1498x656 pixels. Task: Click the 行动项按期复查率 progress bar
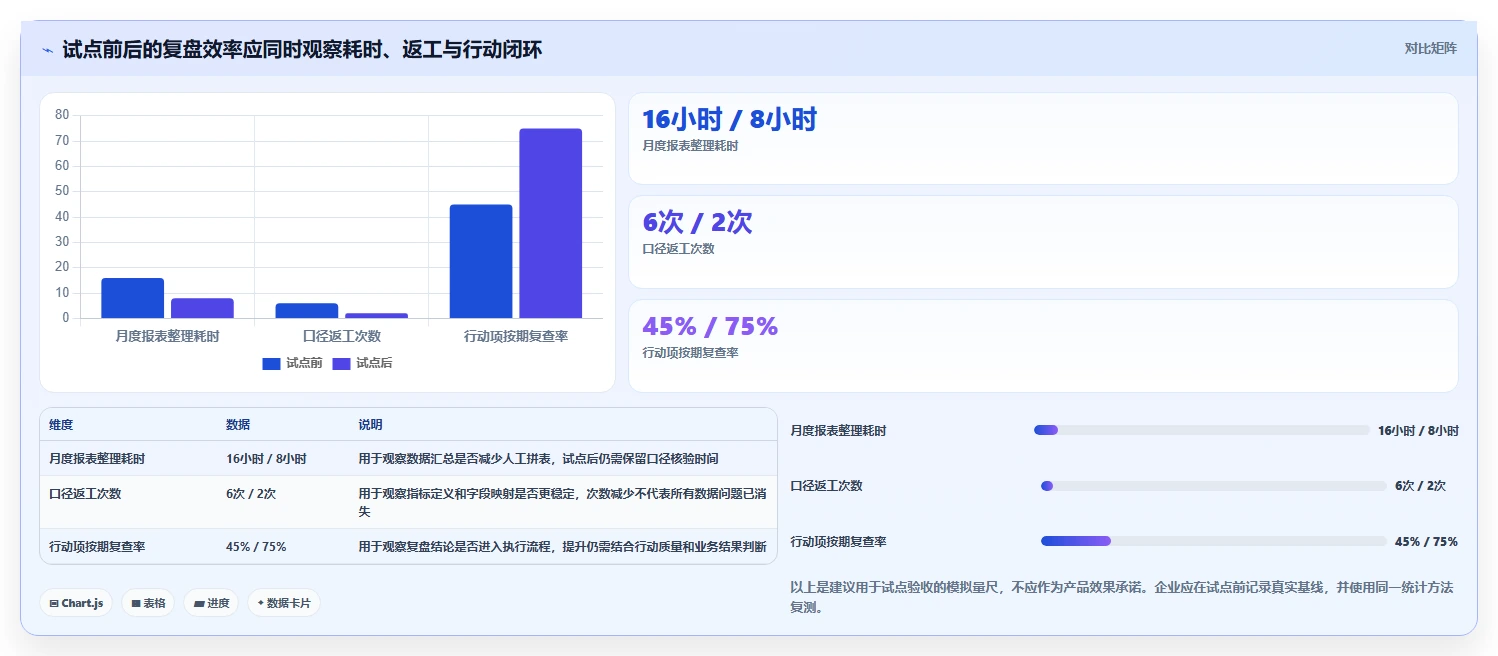pos(1214,541)
